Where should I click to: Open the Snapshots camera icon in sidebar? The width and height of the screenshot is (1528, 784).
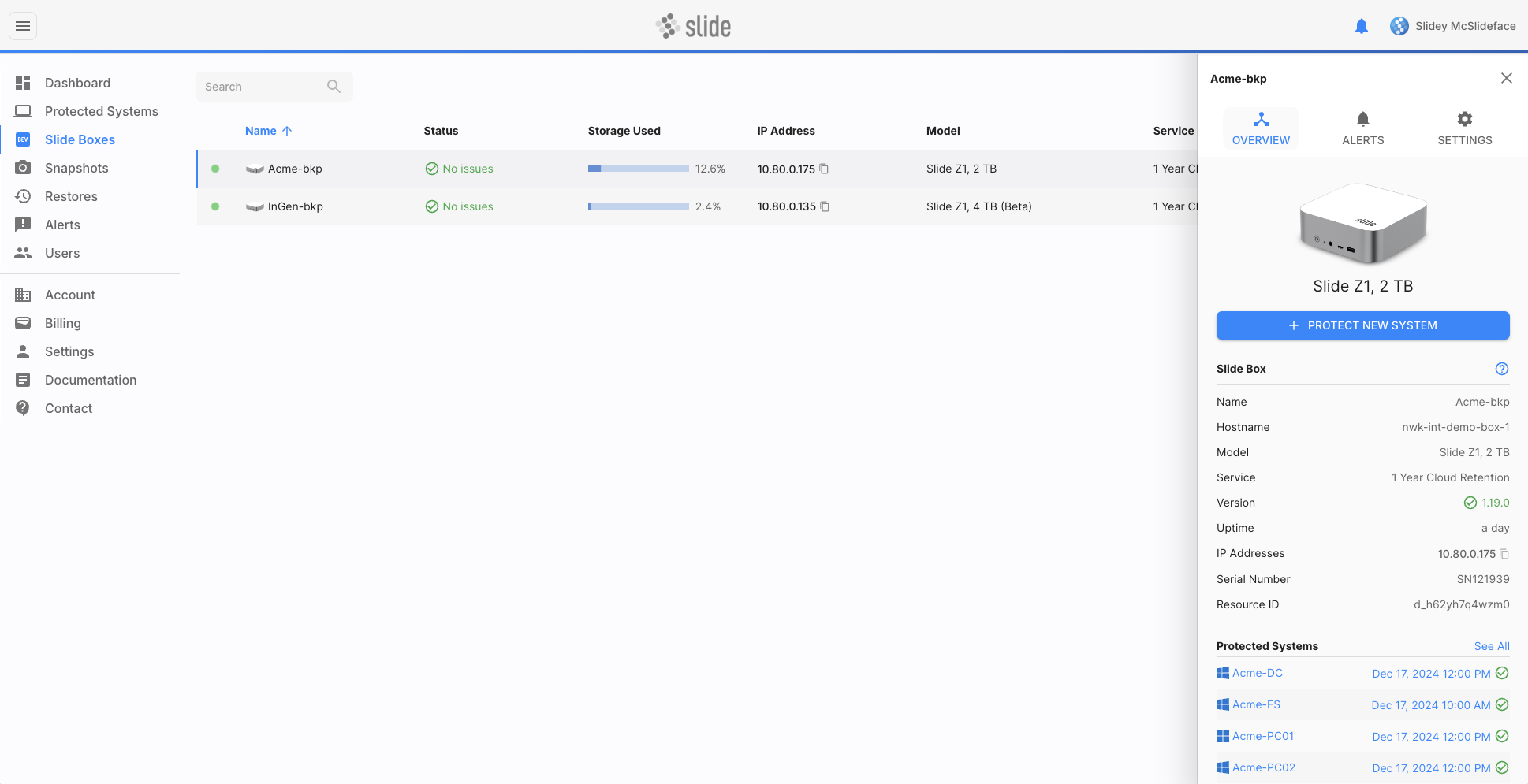(x=24, y=168)
